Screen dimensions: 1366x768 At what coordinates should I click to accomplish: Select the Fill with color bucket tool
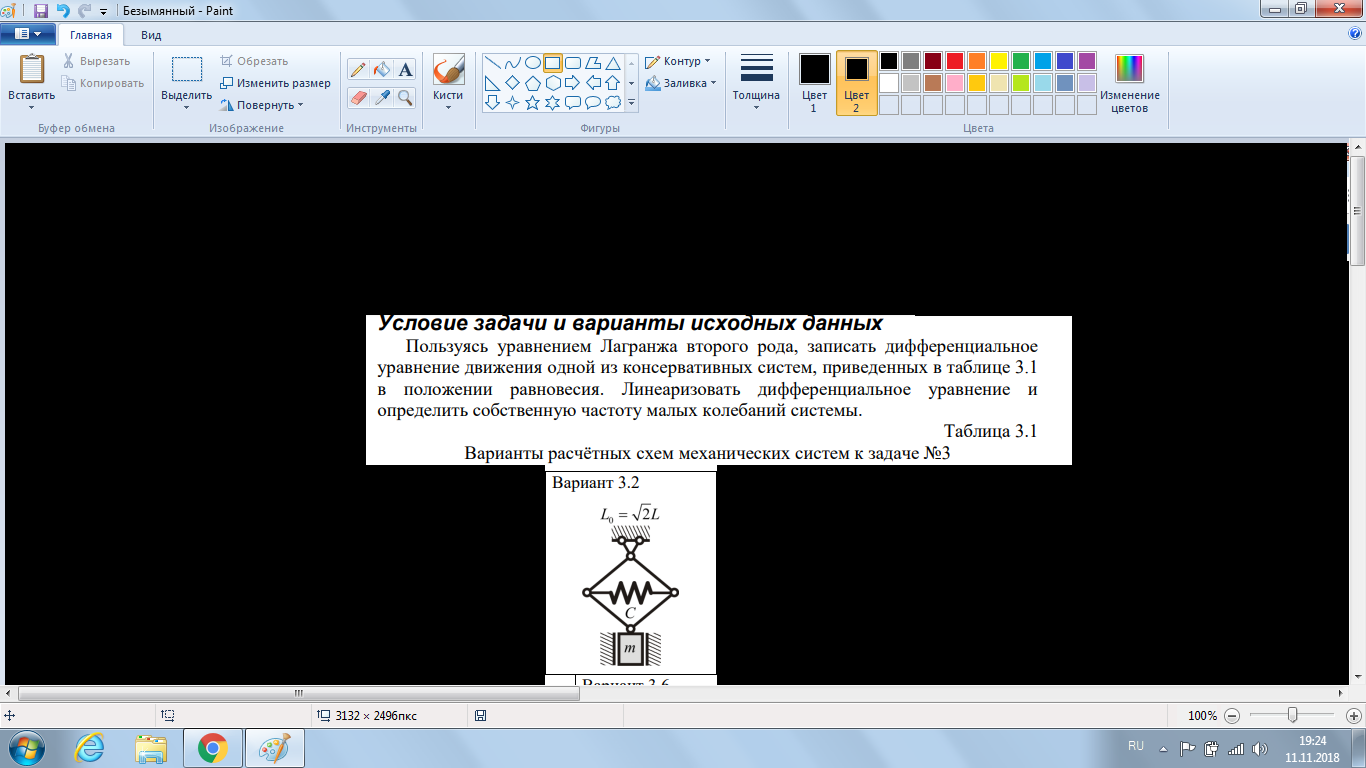coord(381,70)
